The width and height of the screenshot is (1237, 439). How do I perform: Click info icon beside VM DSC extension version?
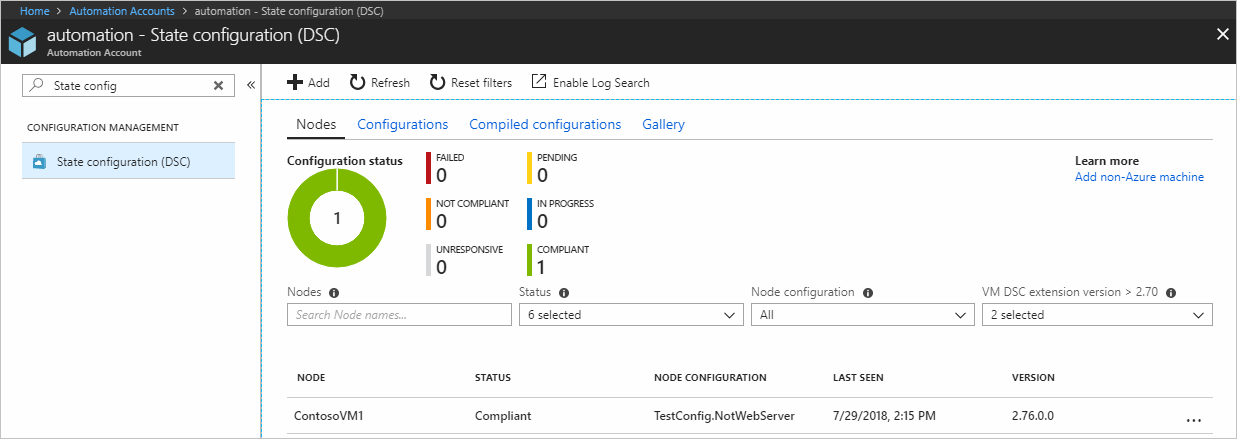(1170, 293)
